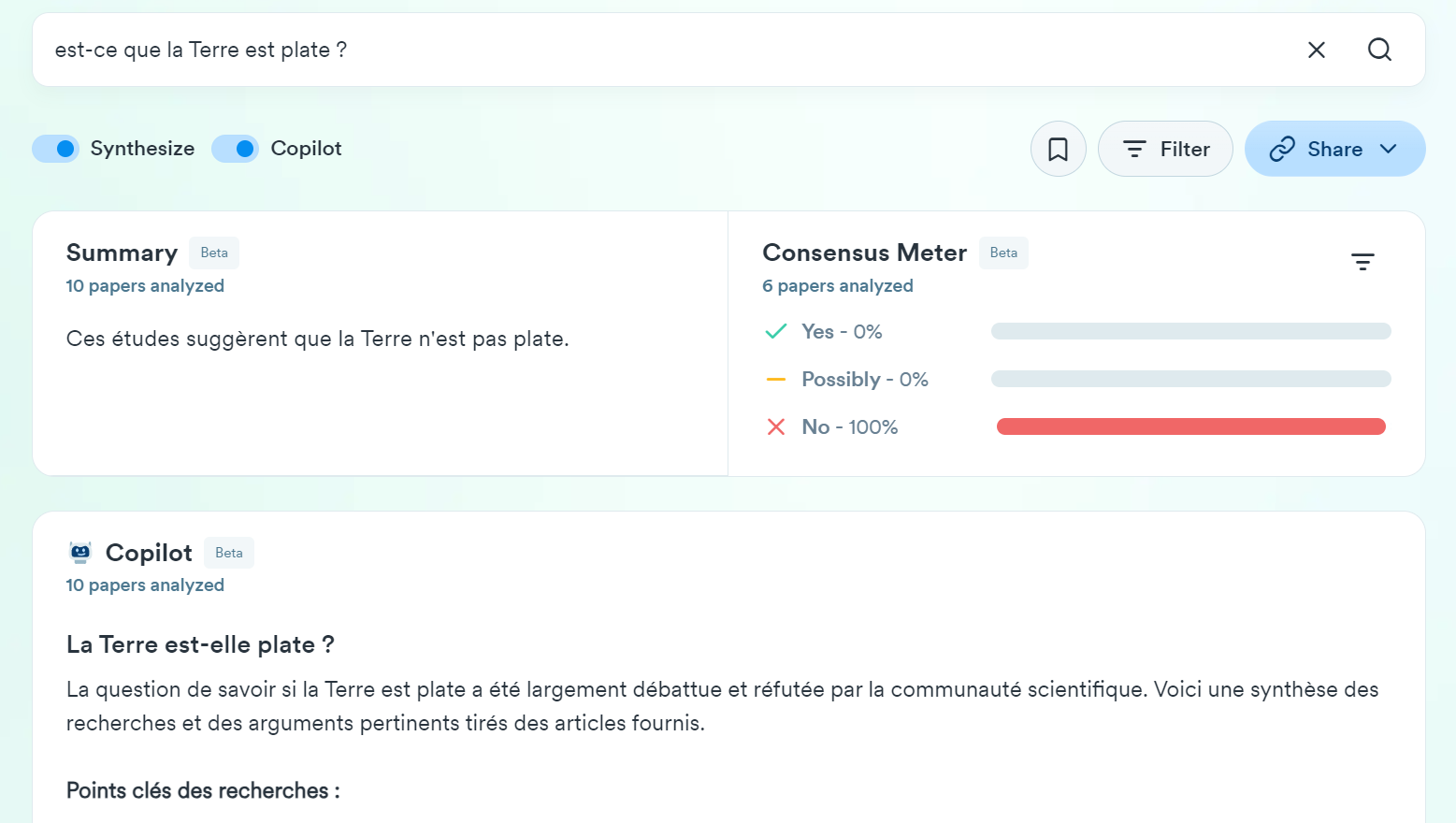
Task: Click the red No cross icon
Action: pyautogui.click(x=776, y=427)
